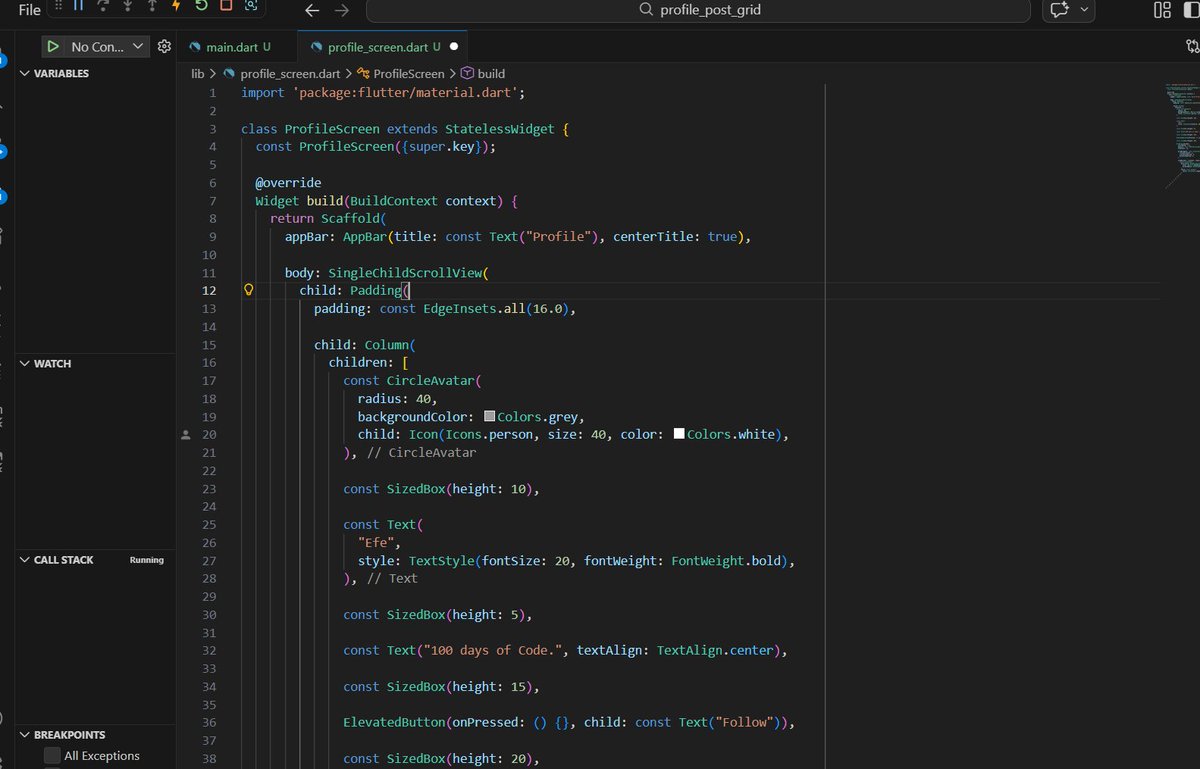Close profile_screen.dart via the unsaved dot

[454, 47]
